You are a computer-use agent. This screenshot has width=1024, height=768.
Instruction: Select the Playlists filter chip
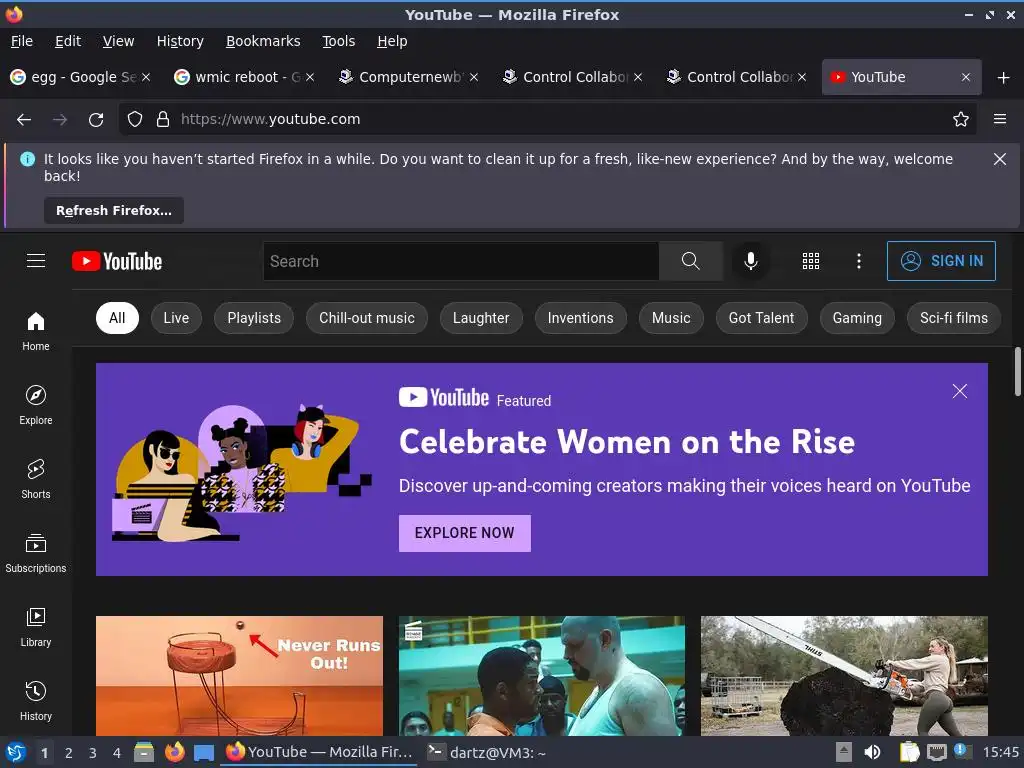pyautogui.click(x=254, y=318)
